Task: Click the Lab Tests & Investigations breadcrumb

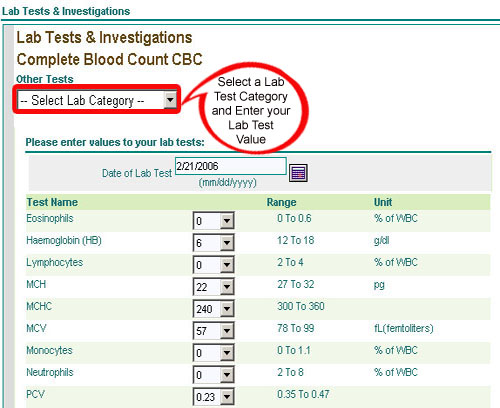Action: coord(66,11)
